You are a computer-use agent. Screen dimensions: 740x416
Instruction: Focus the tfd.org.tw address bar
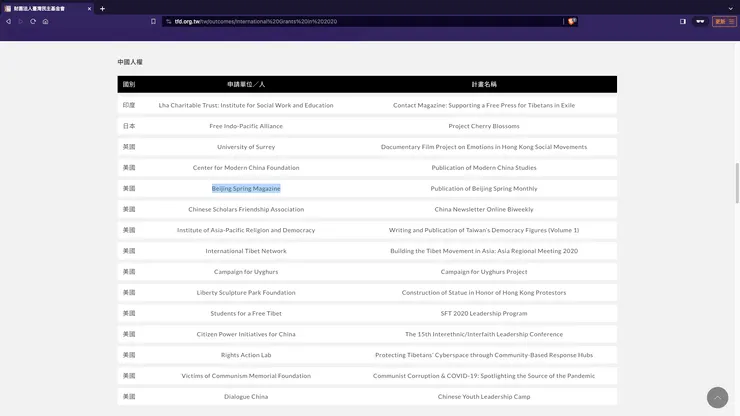(x=363, y=21)
